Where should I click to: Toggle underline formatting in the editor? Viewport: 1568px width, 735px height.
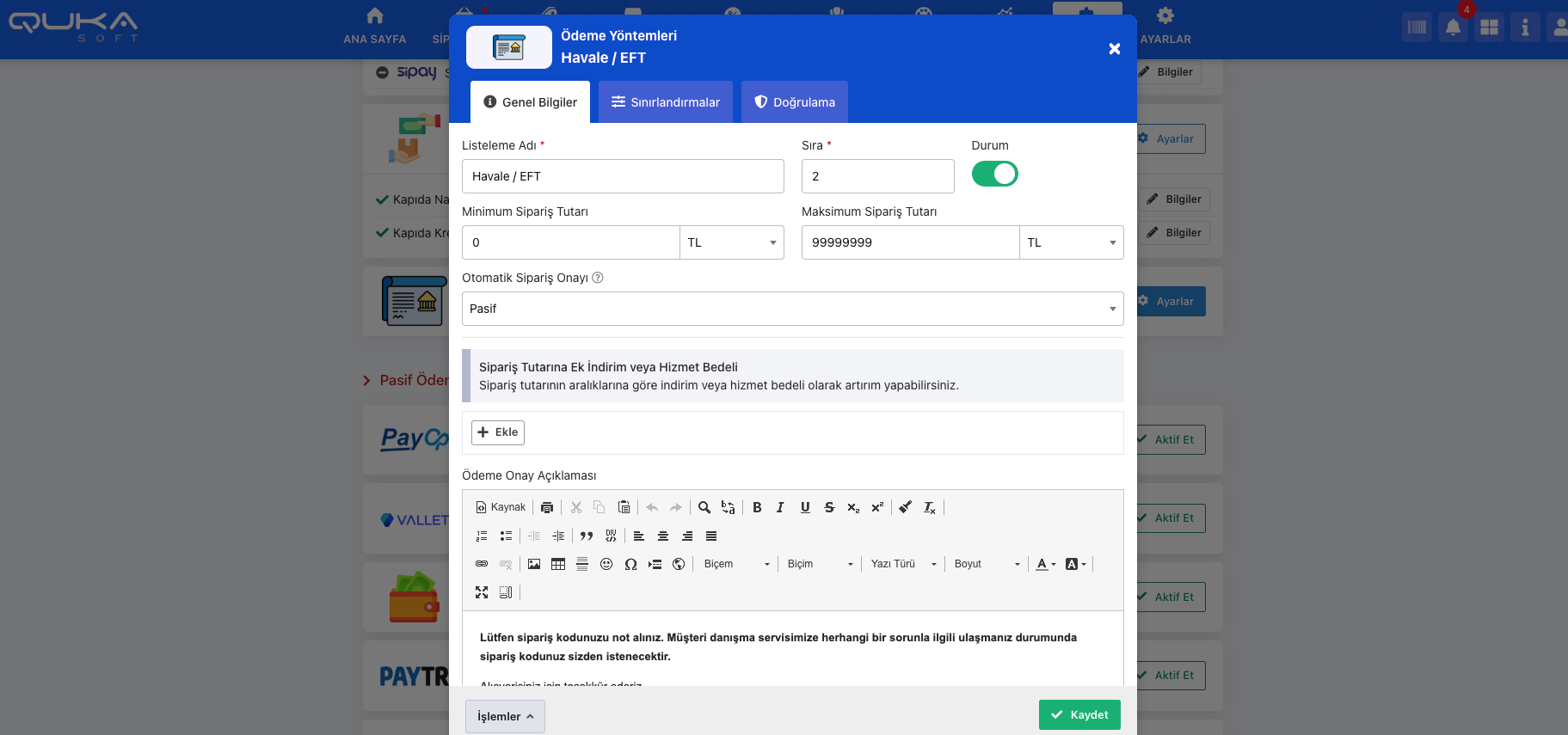click(805, 507)
